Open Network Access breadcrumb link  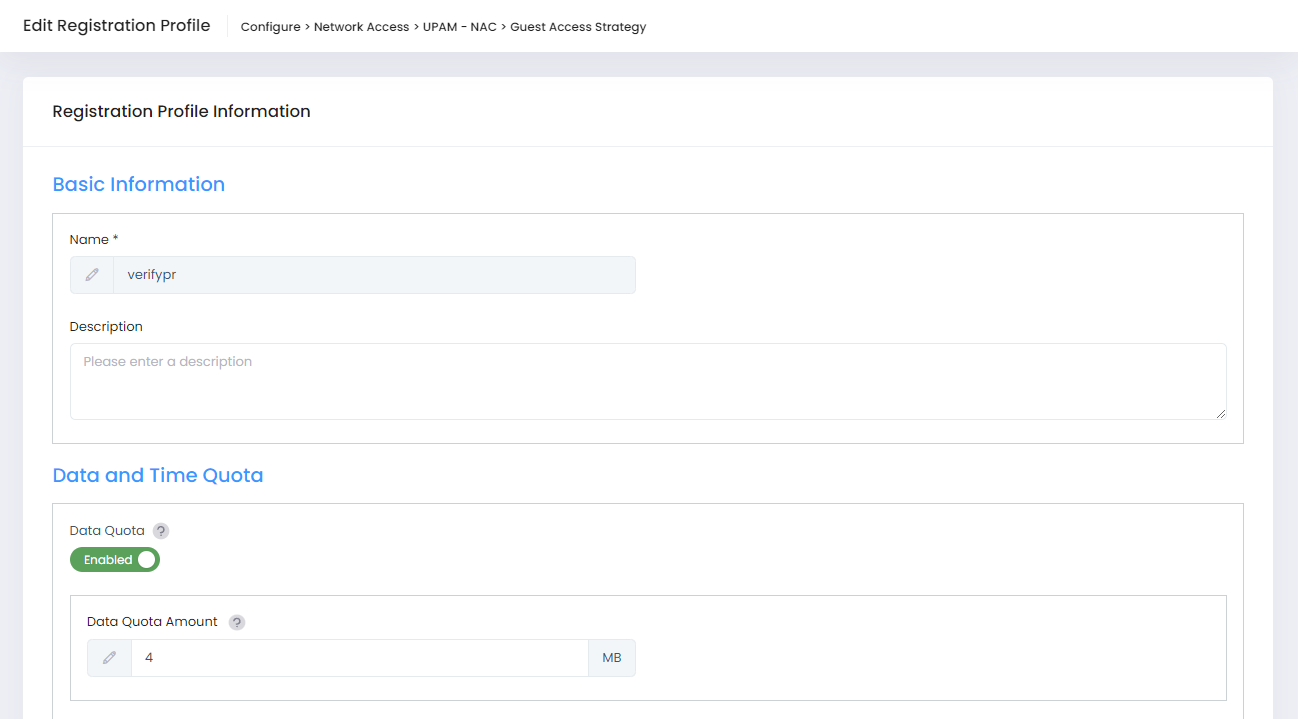coord(361,27)
